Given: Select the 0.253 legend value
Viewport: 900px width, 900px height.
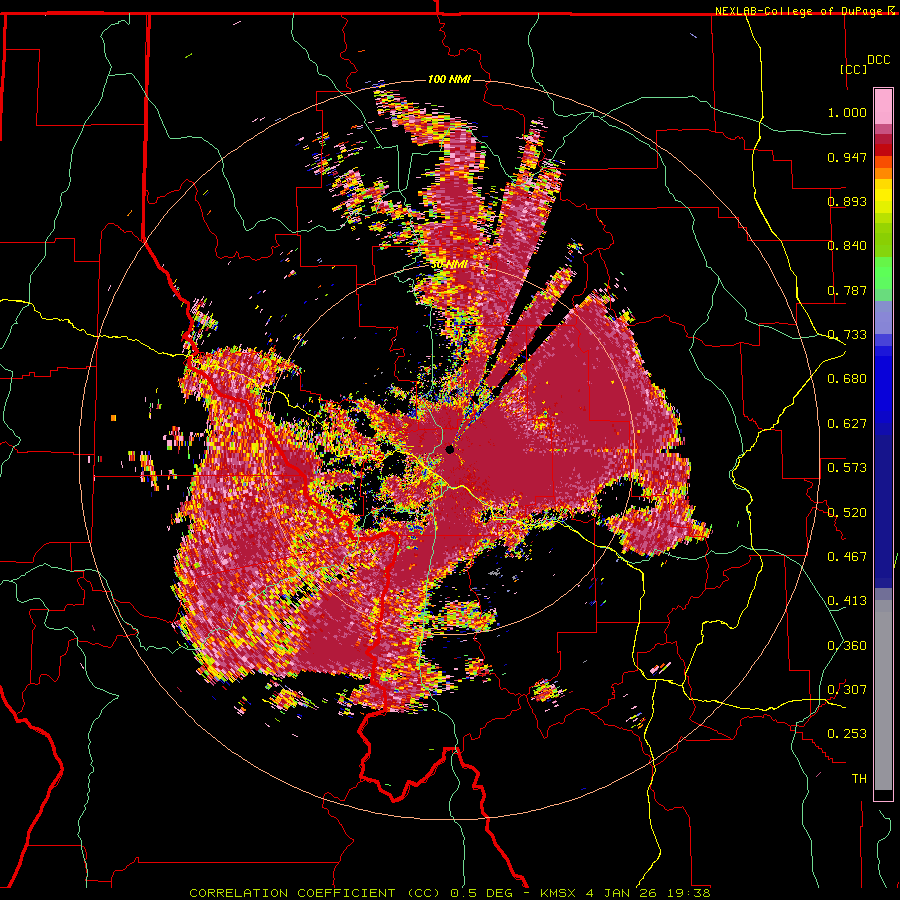Looking at the screenshot, I should (847, 734).
